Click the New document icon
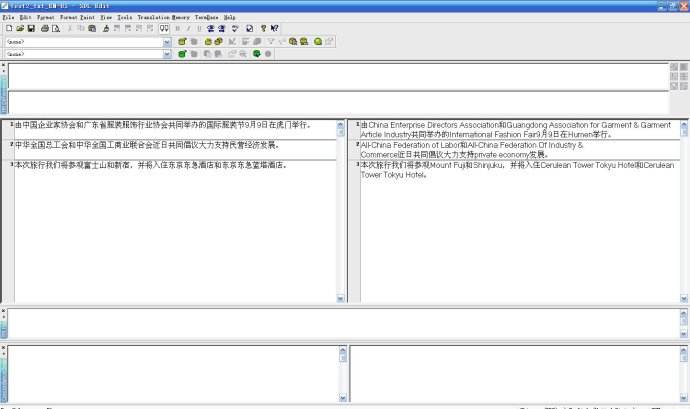The width and height of the screenshot is (690, 409). [9, 29]
